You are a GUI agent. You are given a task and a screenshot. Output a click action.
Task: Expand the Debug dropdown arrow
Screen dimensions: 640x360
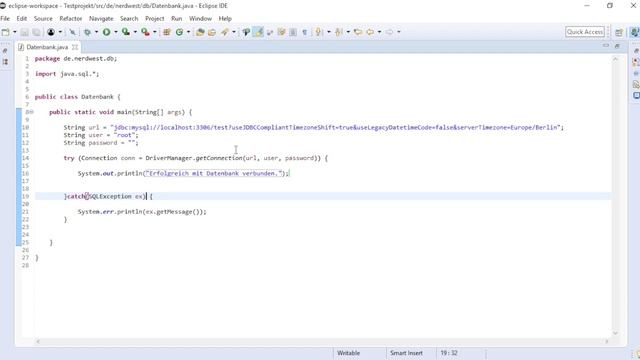point(96,32)
